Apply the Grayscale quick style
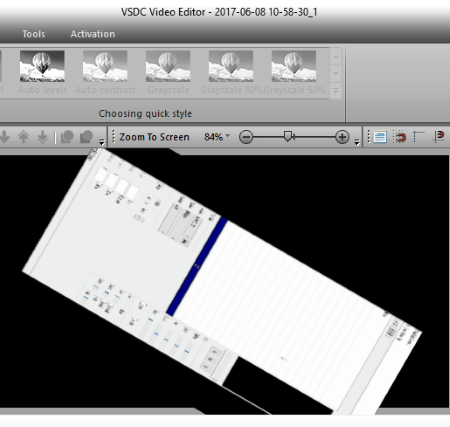Screen dimensions: 450x427 tap(168, 72)
